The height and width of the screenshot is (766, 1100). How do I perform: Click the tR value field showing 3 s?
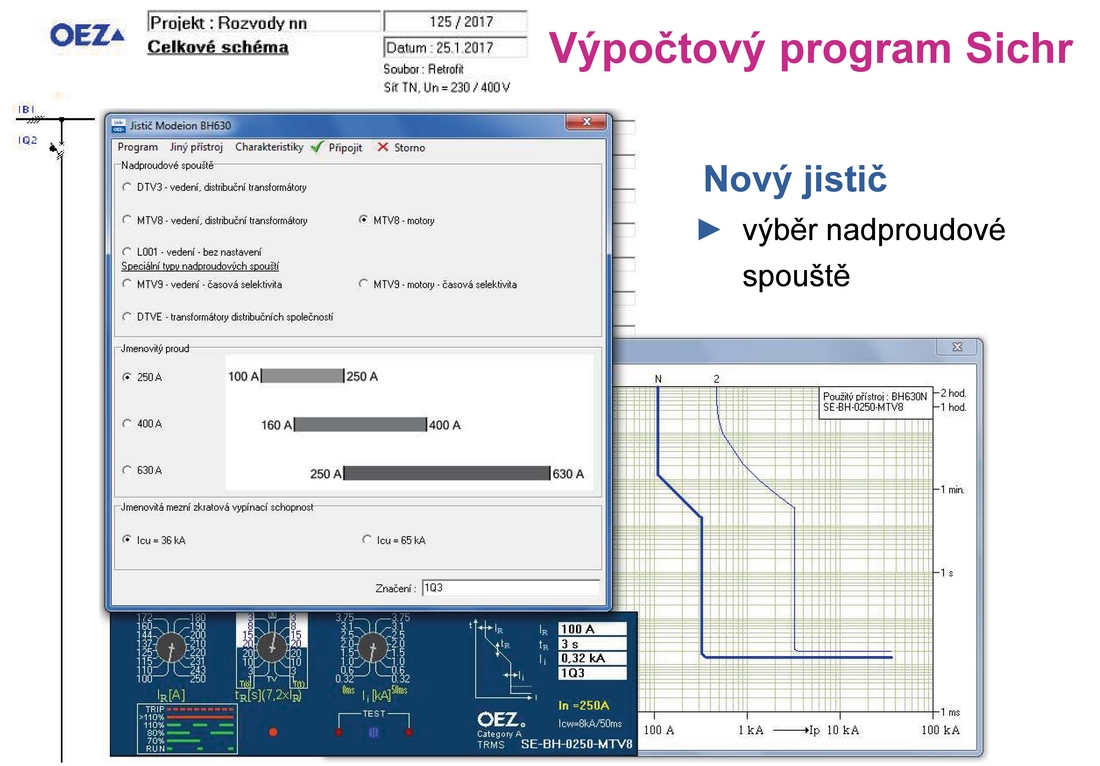(x=591, y=644)
